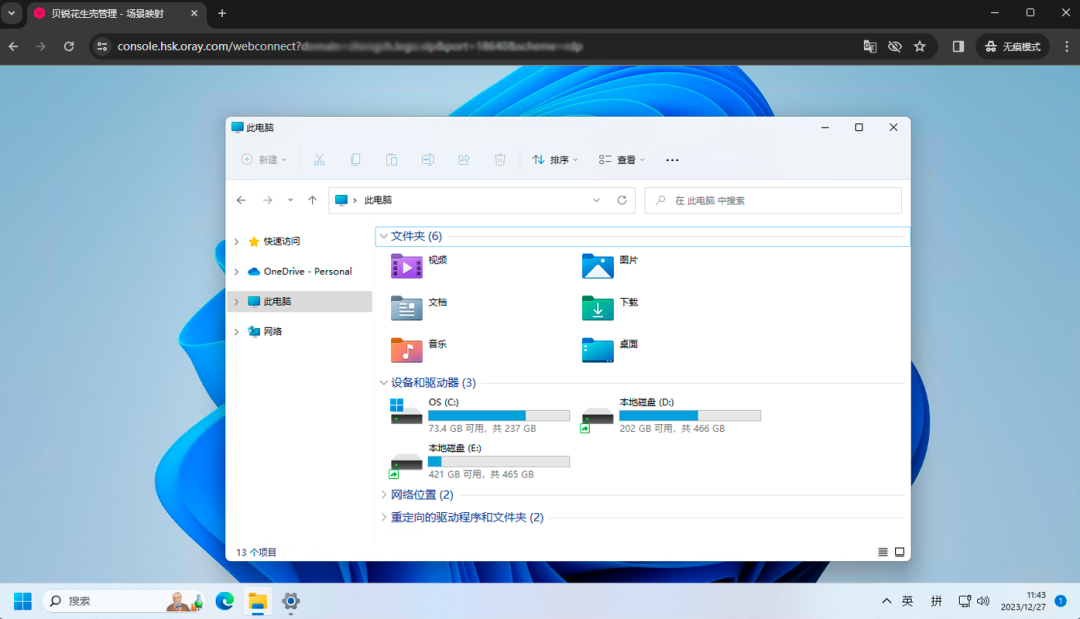Screen dimensions: 1080x619
Task: Toggle the 英 input language indicator
Action: coord(908,601)
